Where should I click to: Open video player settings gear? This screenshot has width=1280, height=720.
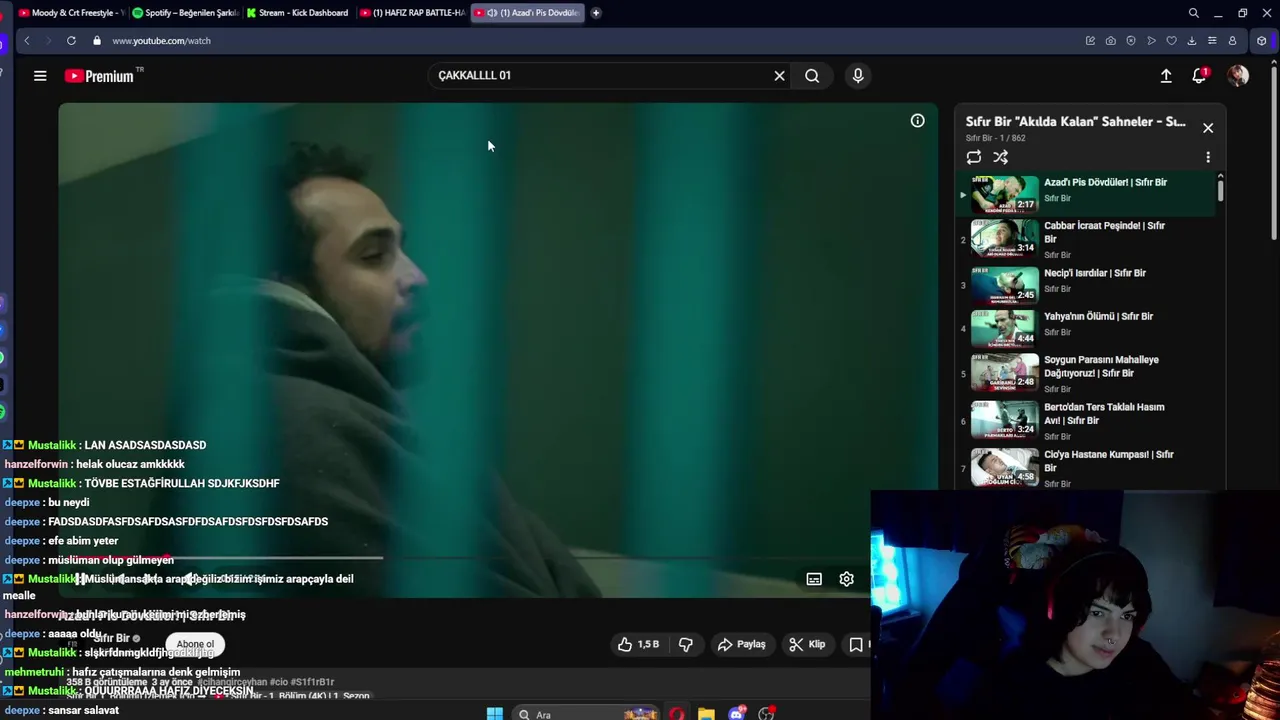pos(846,579)
